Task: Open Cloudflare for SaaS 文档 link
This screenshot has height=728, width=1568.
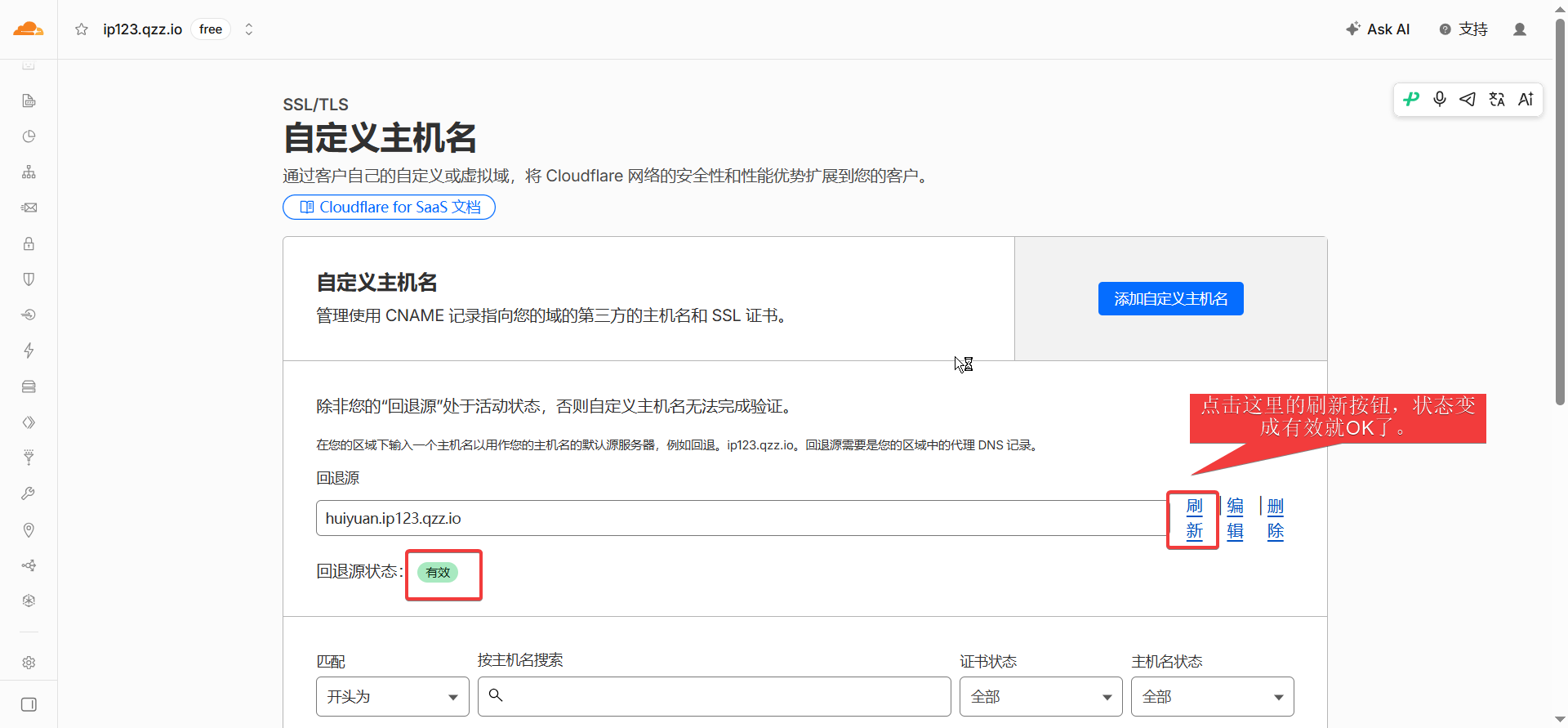Action: click(x=390, y=208)
